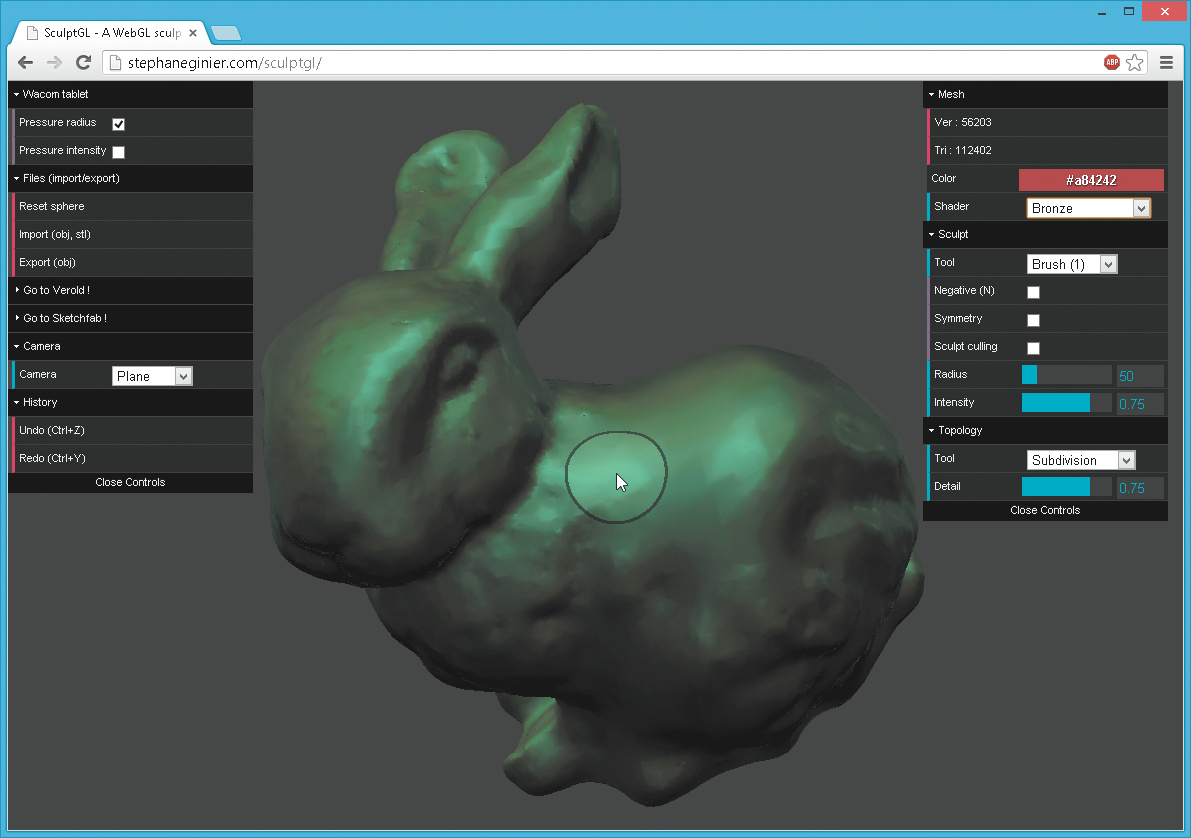This screenshot has width=1191, height=838.
Task: Open the Shader dropdown showing Bronze
Action: (x=1088, y=208)
